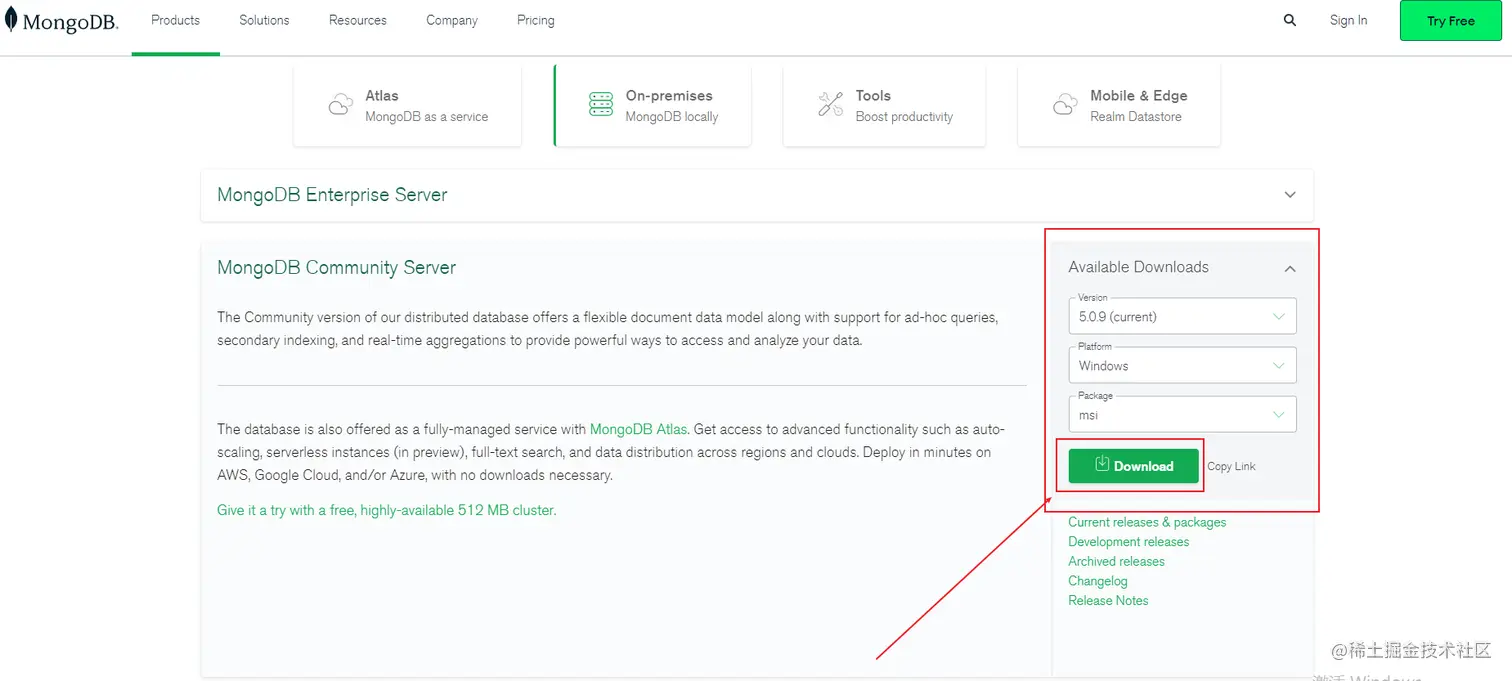
Task: Open the Solutions menu
Action: coord(264,20)
